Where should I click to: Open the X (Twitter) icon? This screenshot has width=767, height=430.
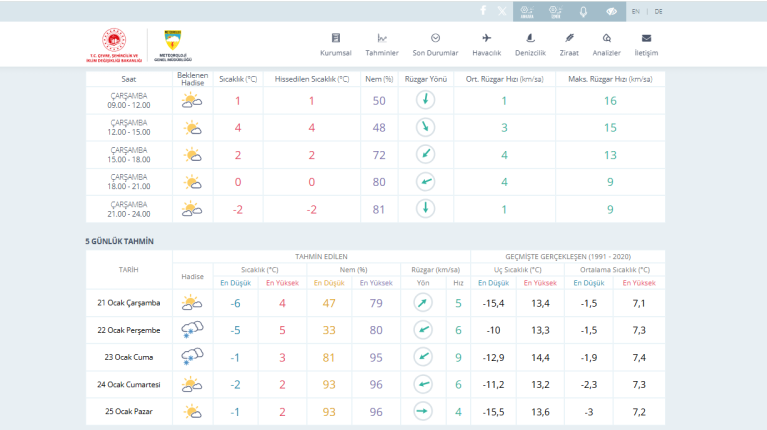click(x=502, y=11)
